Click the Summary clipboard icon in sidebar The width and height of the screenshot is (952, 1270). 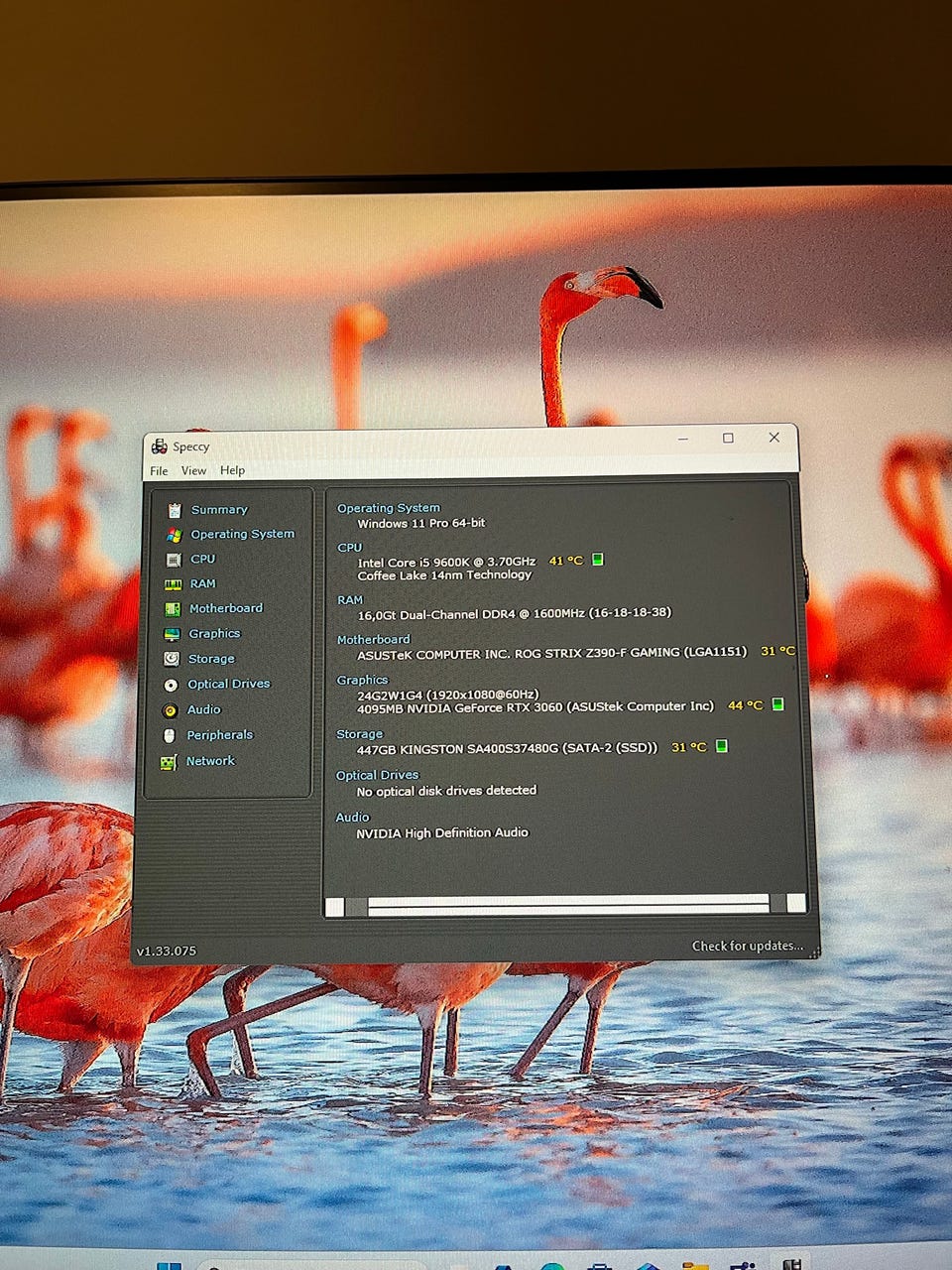(x=175, y=510)
